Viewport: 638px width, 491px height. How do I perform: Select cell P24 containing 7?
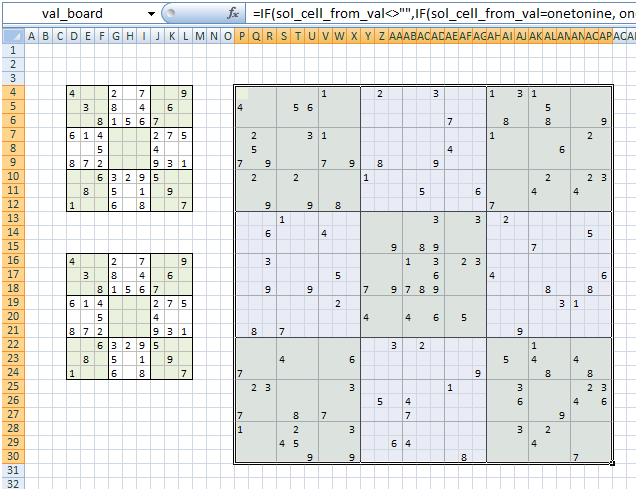(x=242, y=373)
